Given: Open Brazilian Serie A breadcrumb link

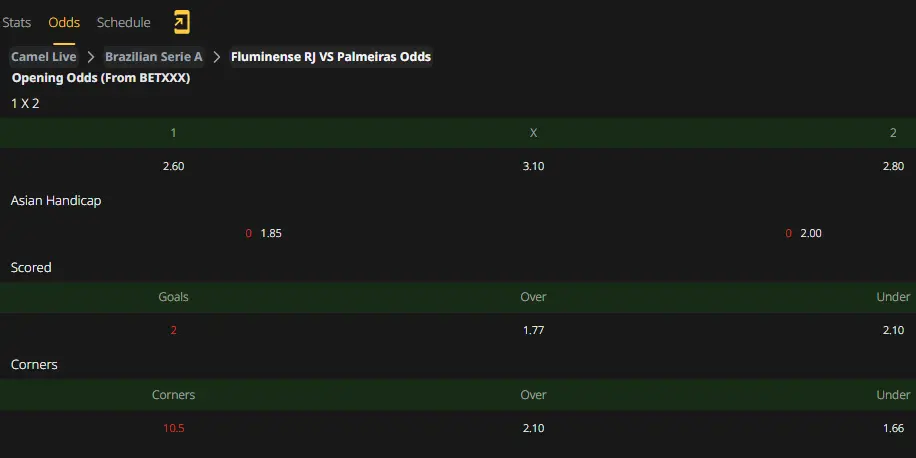Looking at the screenshot, I should [x=154, y=57].
